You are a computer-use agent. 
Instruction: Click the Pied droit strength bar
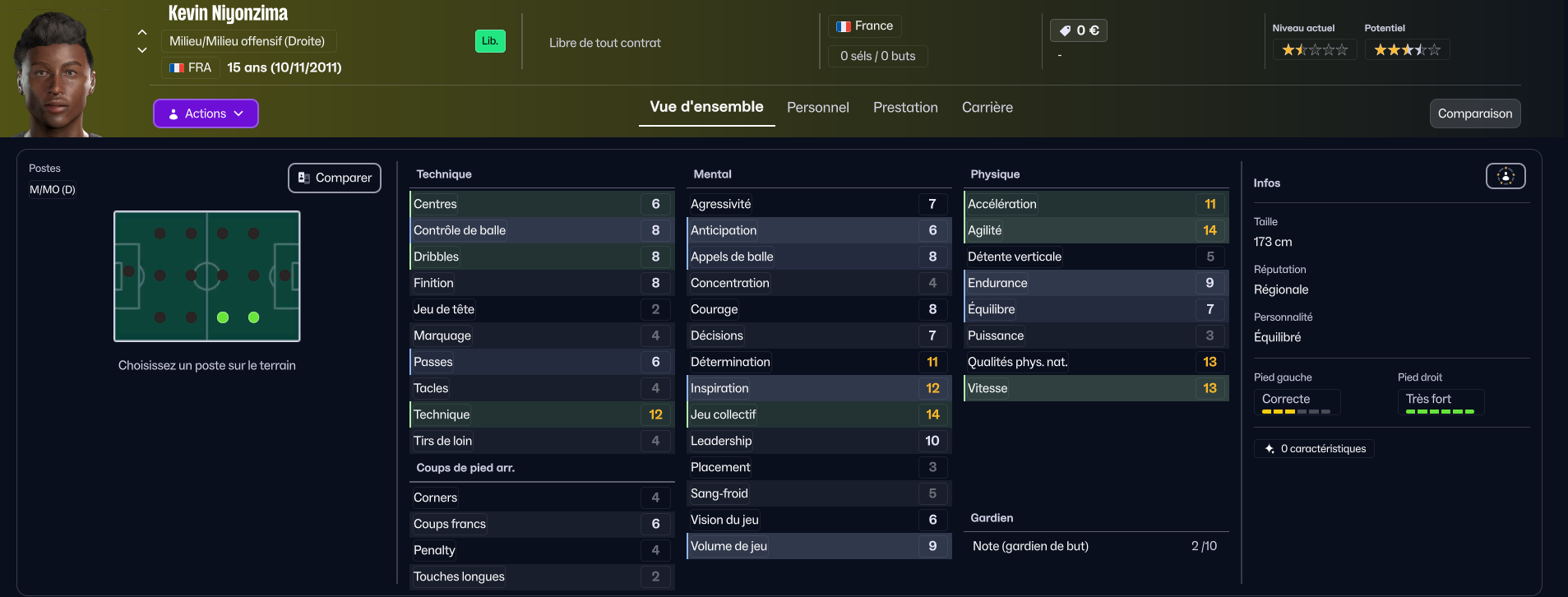coord(1440,411)
